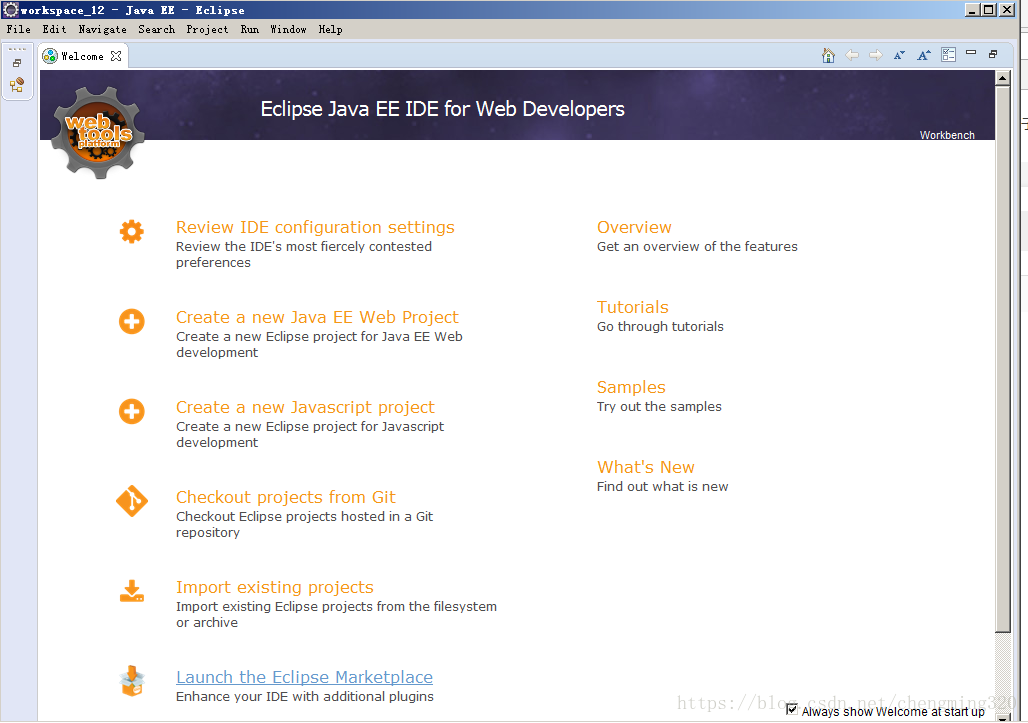Screen dimensions: 1028x723
Task: Open the Overview link
Action: (x=634, y=227)
